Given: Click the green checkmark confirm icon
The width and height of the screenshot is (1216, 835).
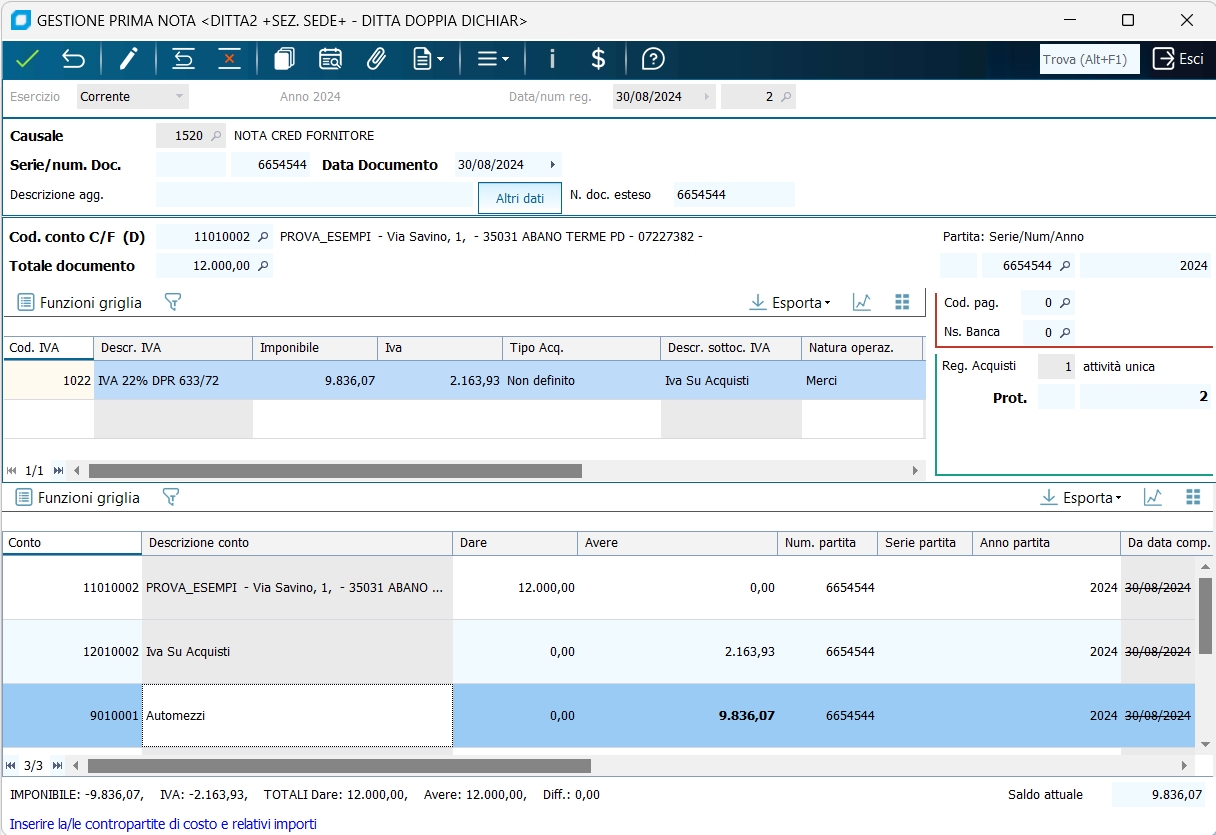Looking at the screenshot, I should (27, 59).
